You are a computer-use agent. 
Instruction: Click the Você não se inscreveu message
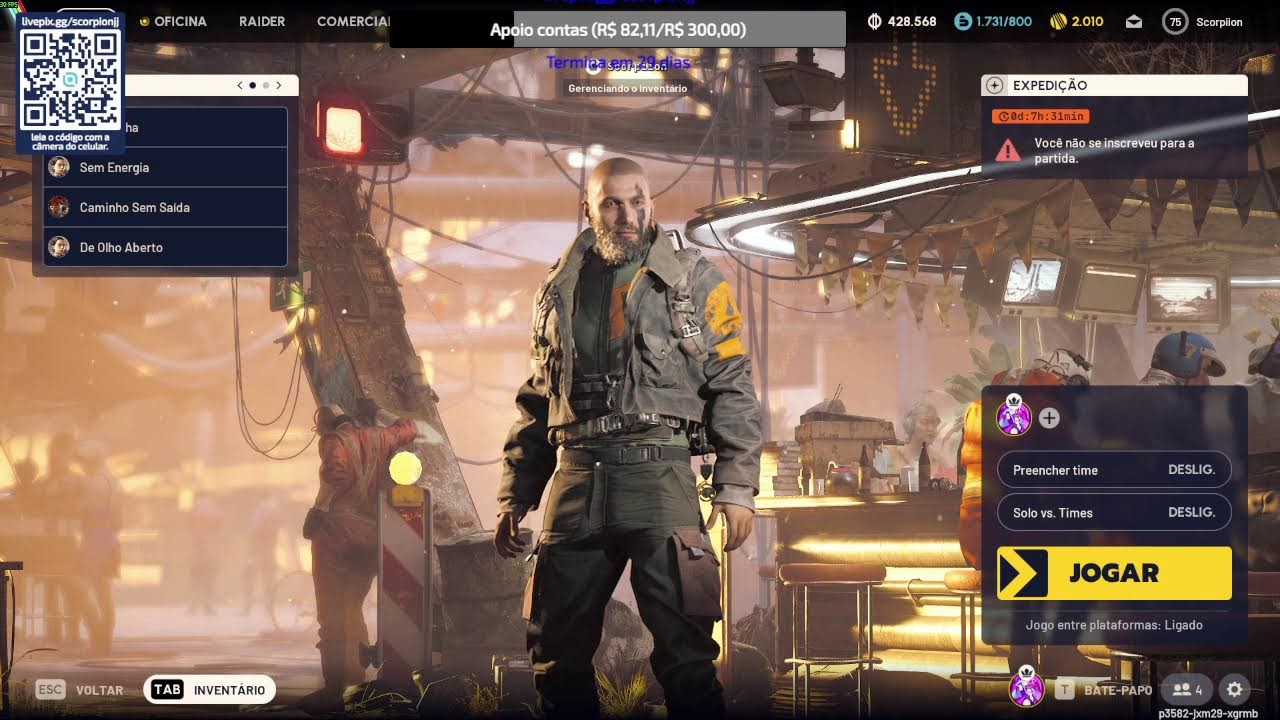point(1114,150)
